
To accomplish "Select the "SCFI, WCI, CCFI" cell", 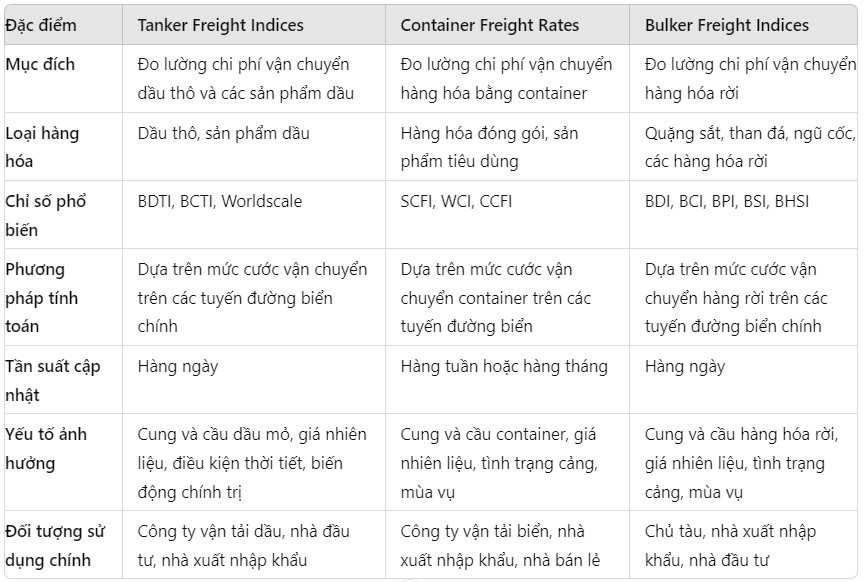I will point(456,201).
